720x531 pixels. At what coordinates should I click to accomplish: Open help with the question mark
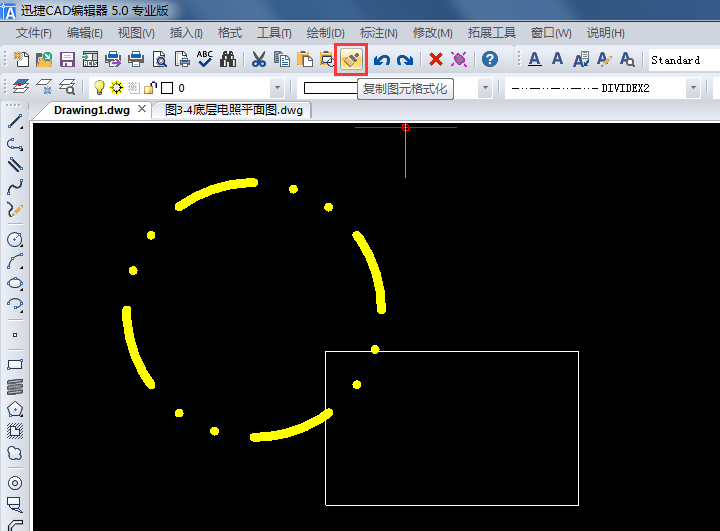tap(490, 59)
